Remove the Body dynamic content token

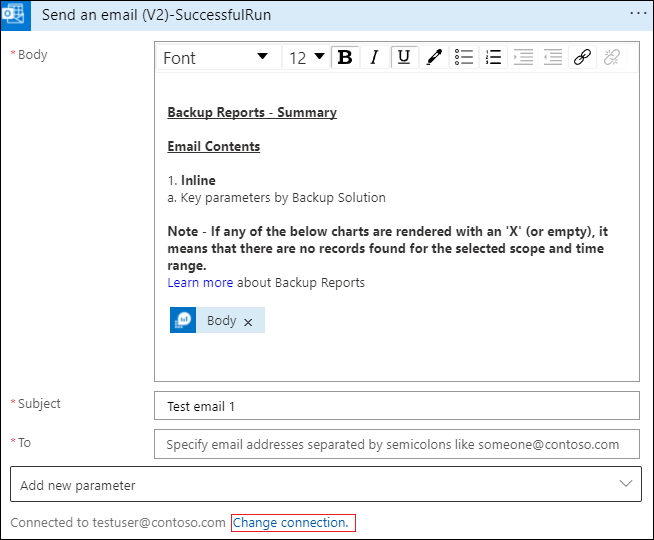(248, 322)
